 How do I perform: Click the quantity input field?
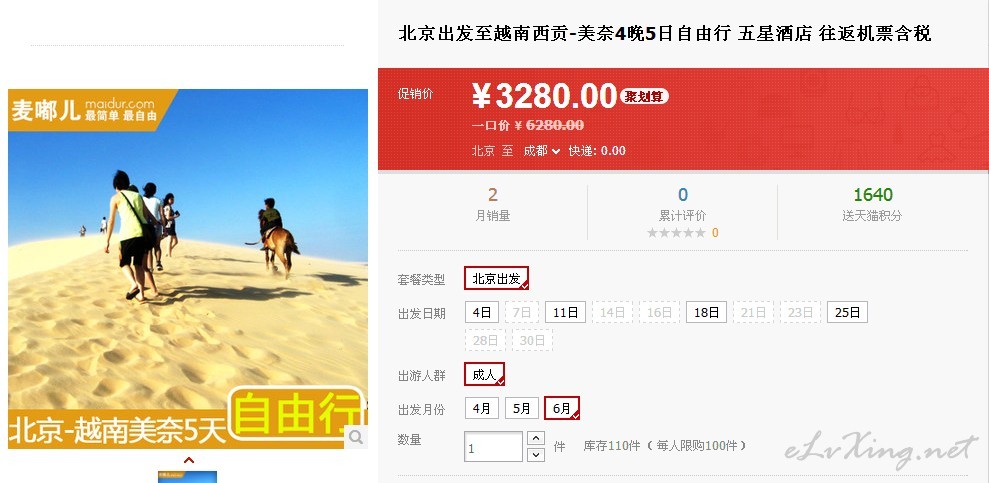tap(493, 446)
